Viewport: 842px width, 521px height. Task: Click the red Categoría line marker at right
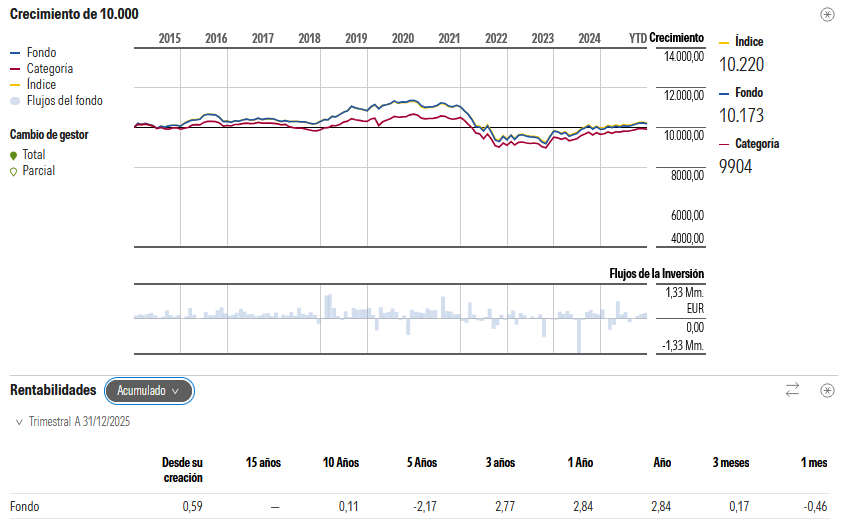pyautogui.click(x=725, y=144)
